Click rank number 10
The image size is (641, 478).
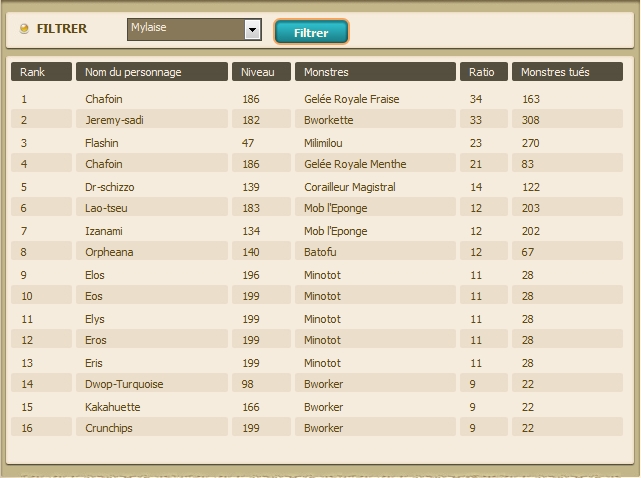(x=27, y=296)
